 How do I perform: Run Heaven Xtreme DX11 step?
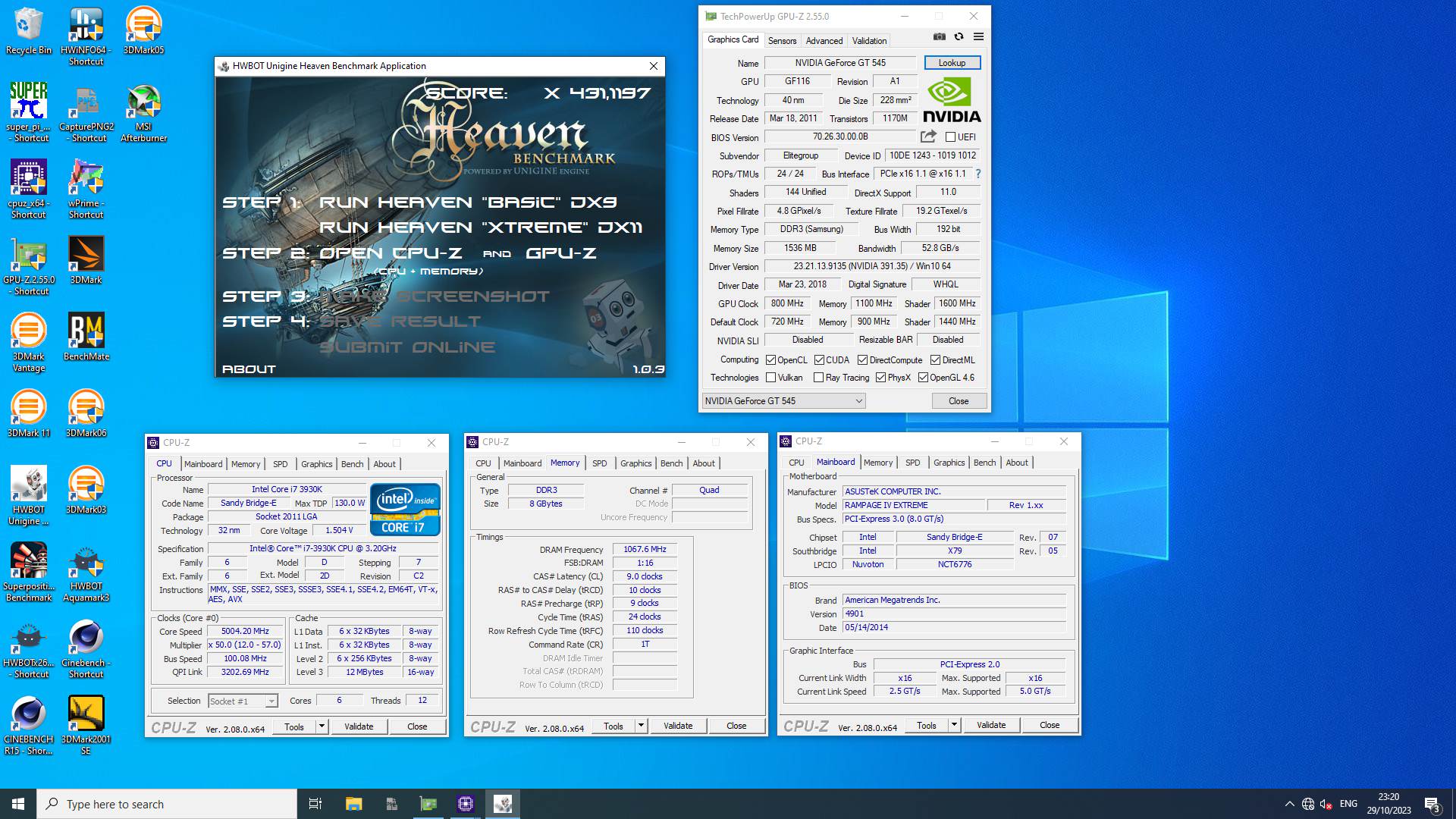(481, 227)
